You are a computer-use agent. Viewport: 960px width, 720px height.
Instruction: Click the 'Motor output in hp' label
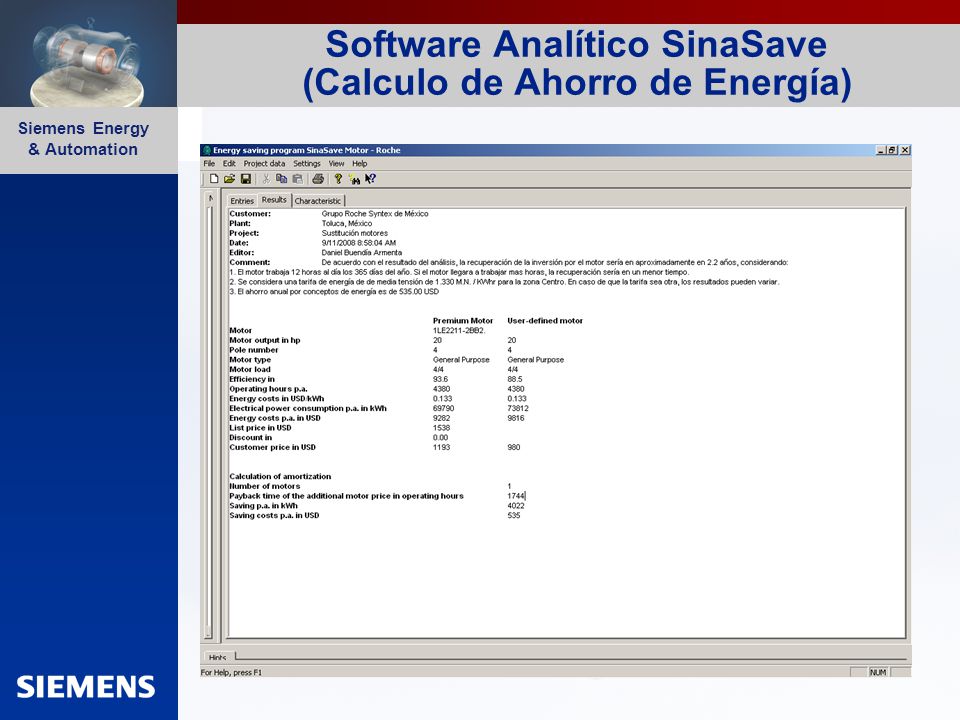pyautogui.click(x=264, y=340)
